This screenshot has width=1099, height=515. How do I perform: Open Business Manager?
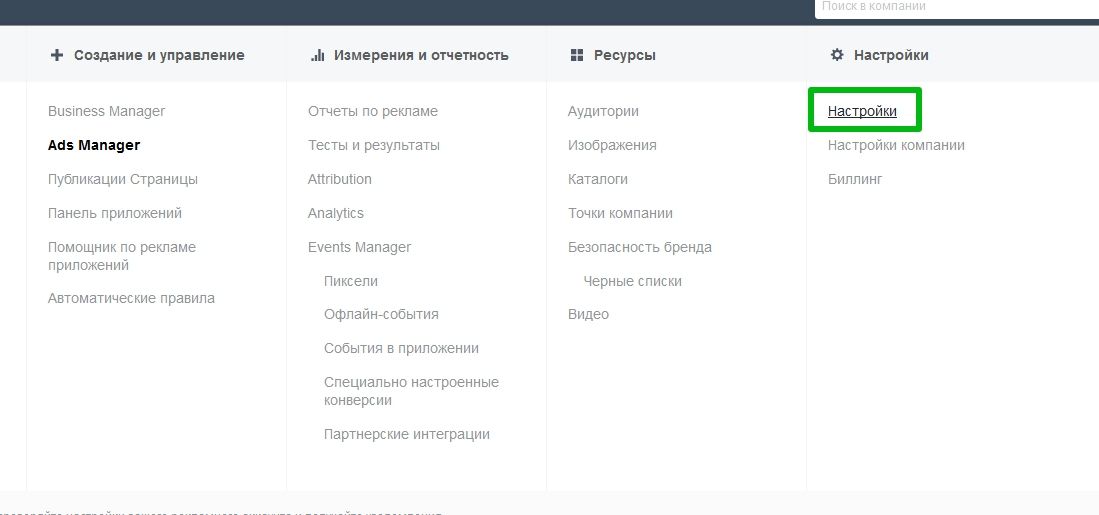click(107, 111)
